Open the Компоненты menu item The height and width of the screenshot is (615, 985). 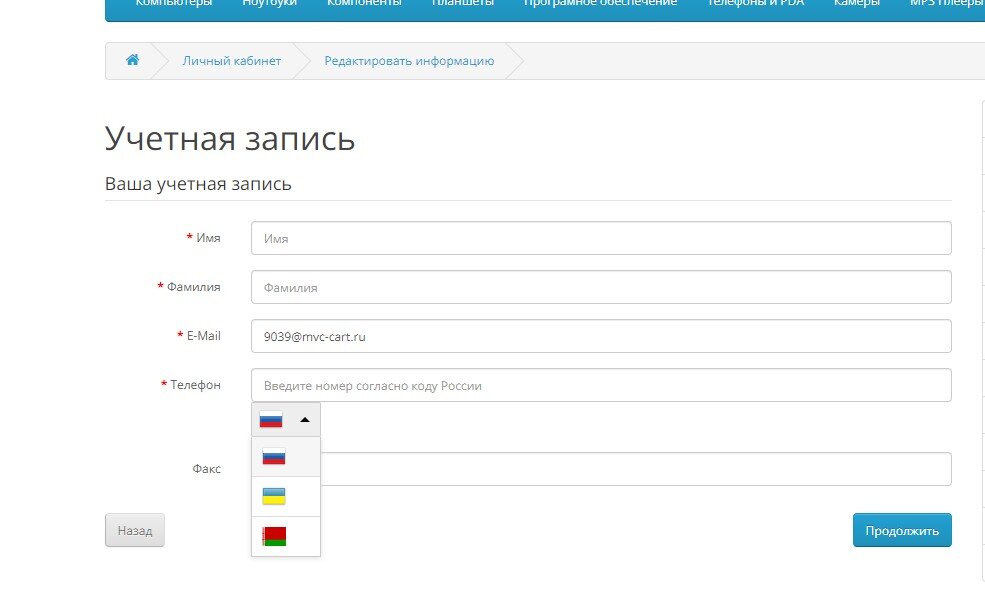point(364,4)
